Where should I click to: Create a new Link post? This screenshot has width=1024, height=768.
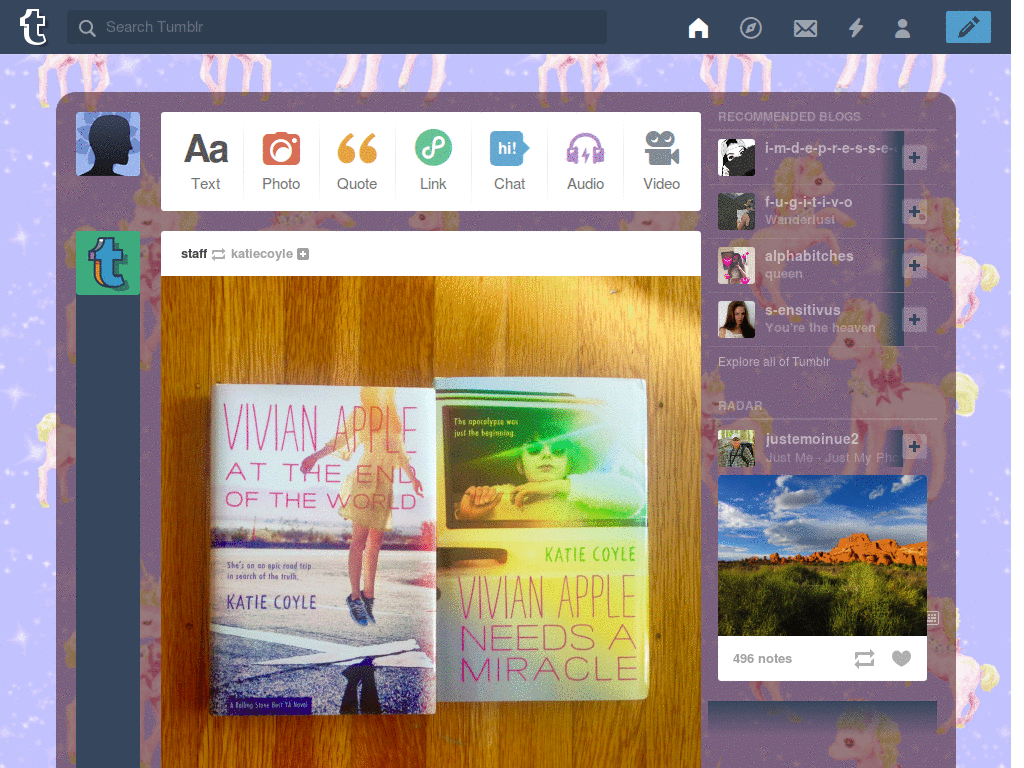coord(433,161)
